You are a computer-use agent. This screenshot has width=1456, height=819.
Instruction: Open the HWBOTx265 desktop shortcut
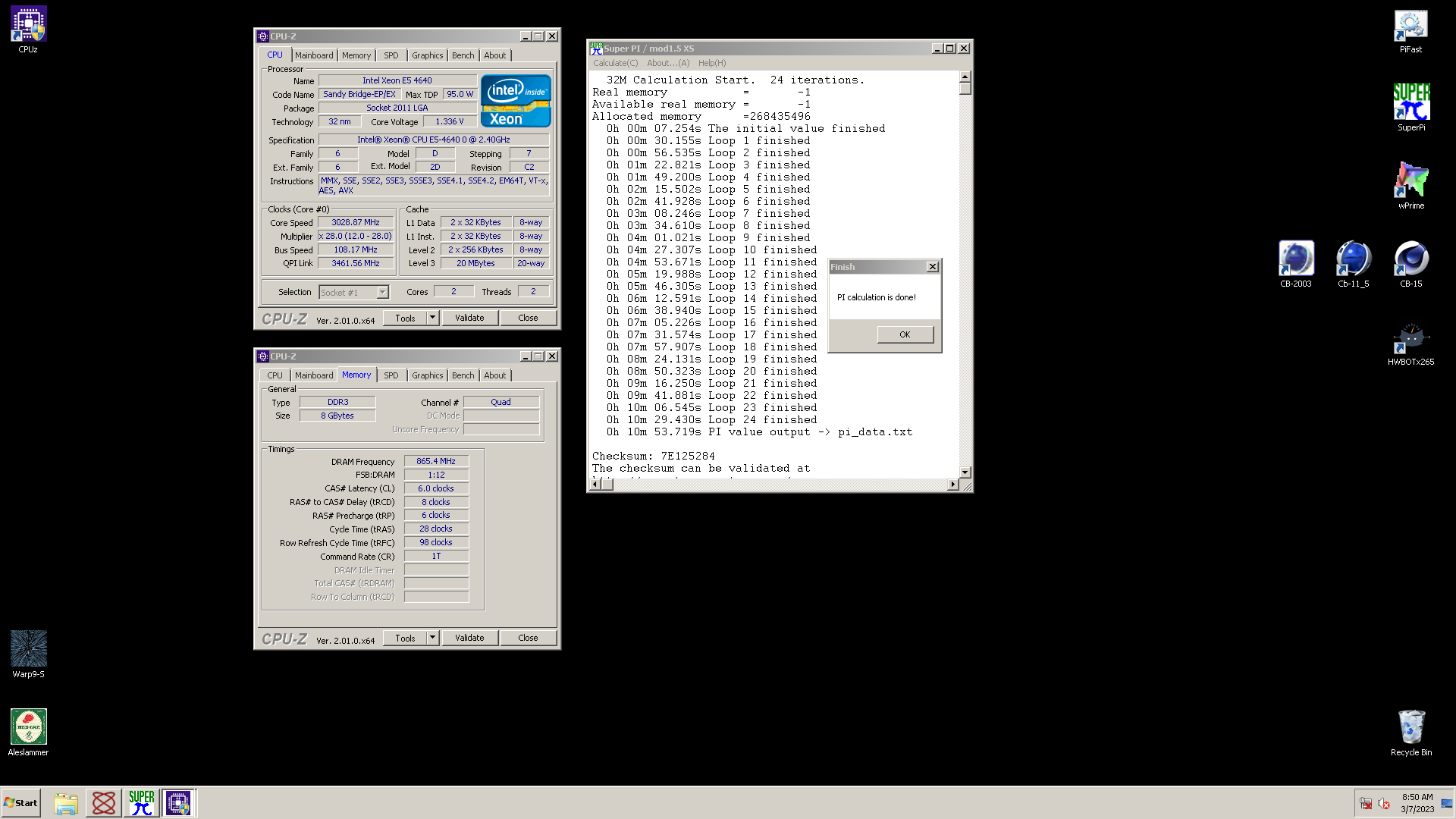[x=1410, y=343]
